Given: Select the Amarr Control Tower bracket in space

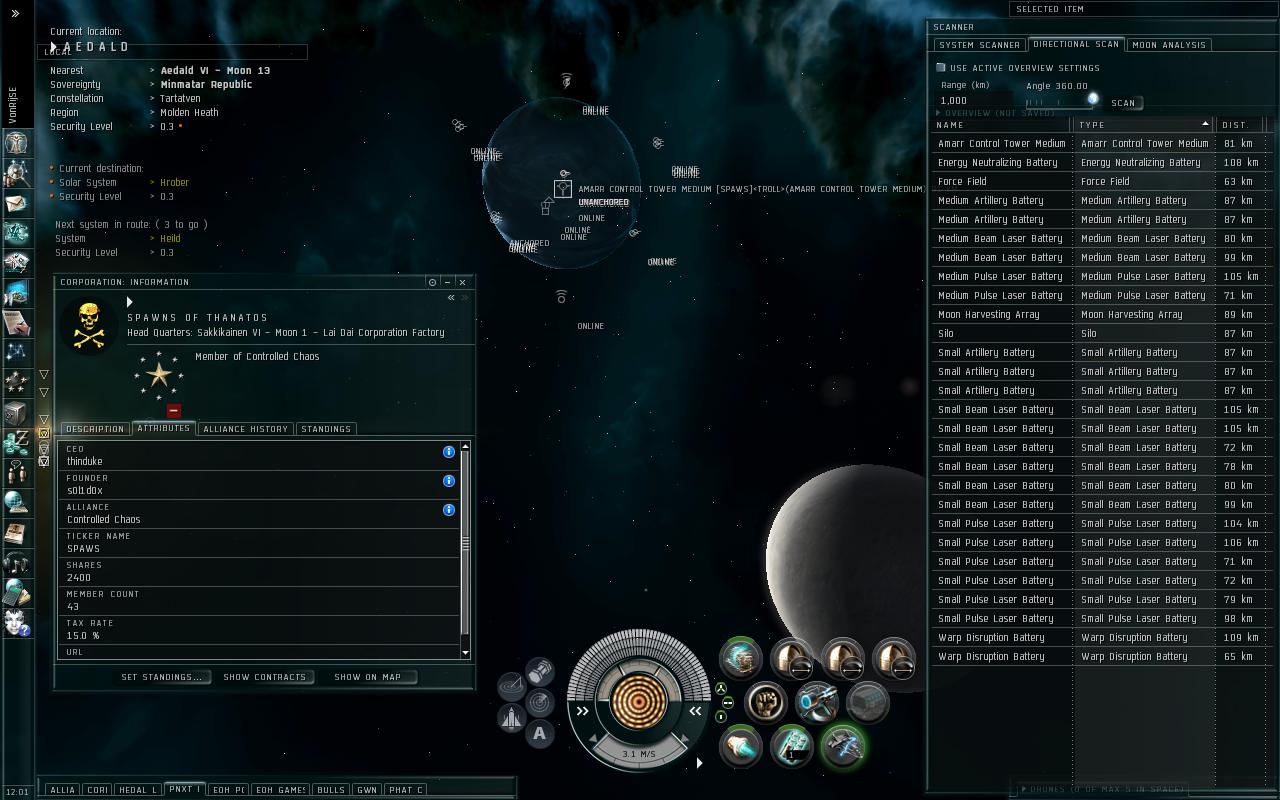Looking at the screenshot, I should point(563,189).
